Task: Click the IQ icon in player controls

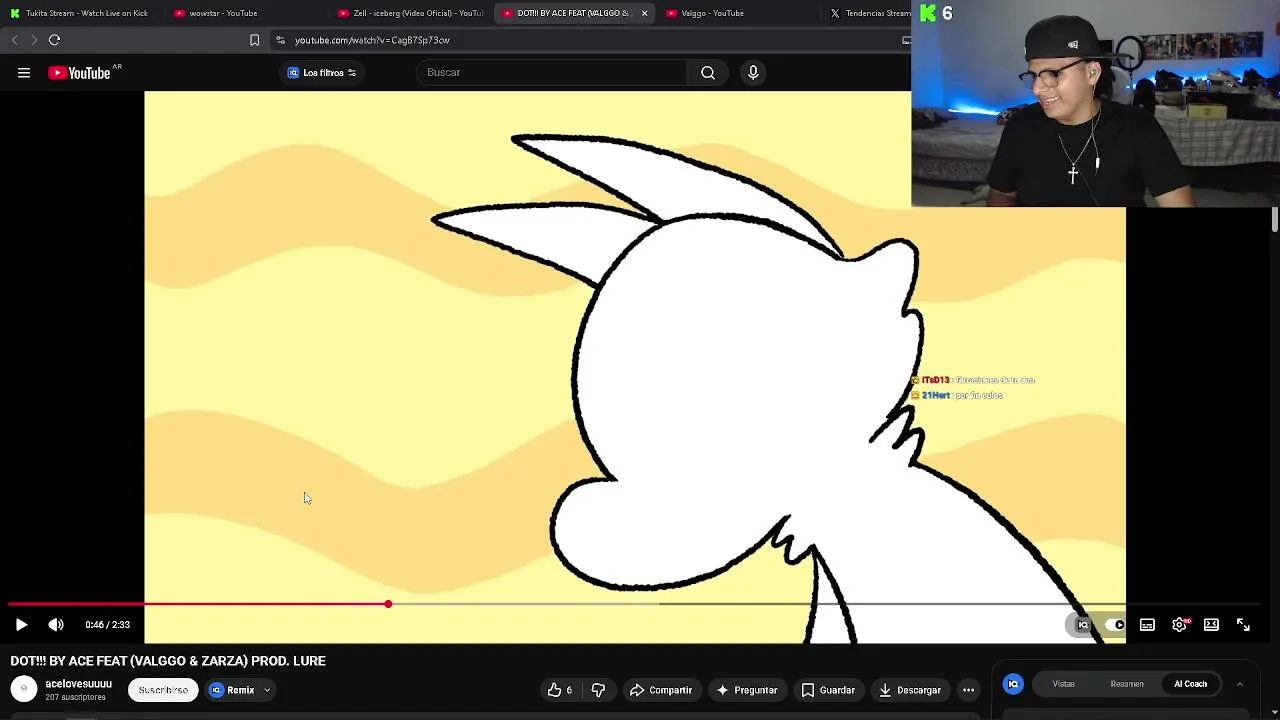Action: coord(1083,625)
